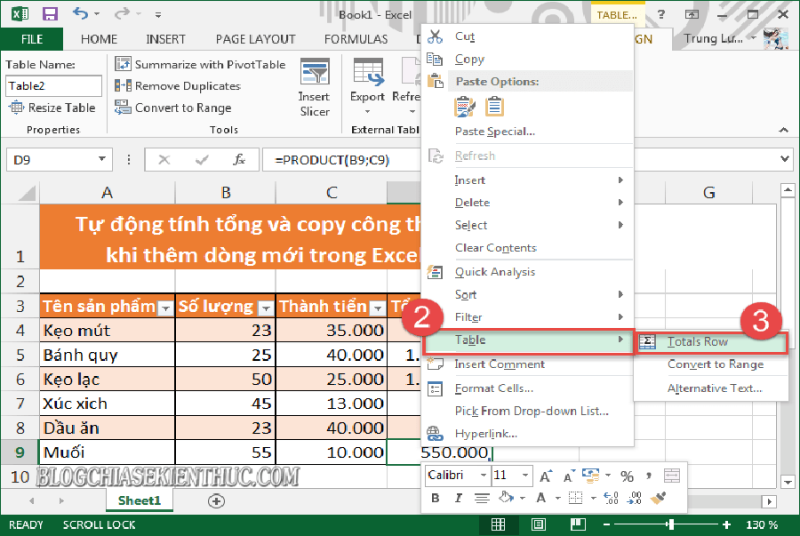800x536 pixels.
Task: Click the Undo arrow icon
Action: pos(80,13)
